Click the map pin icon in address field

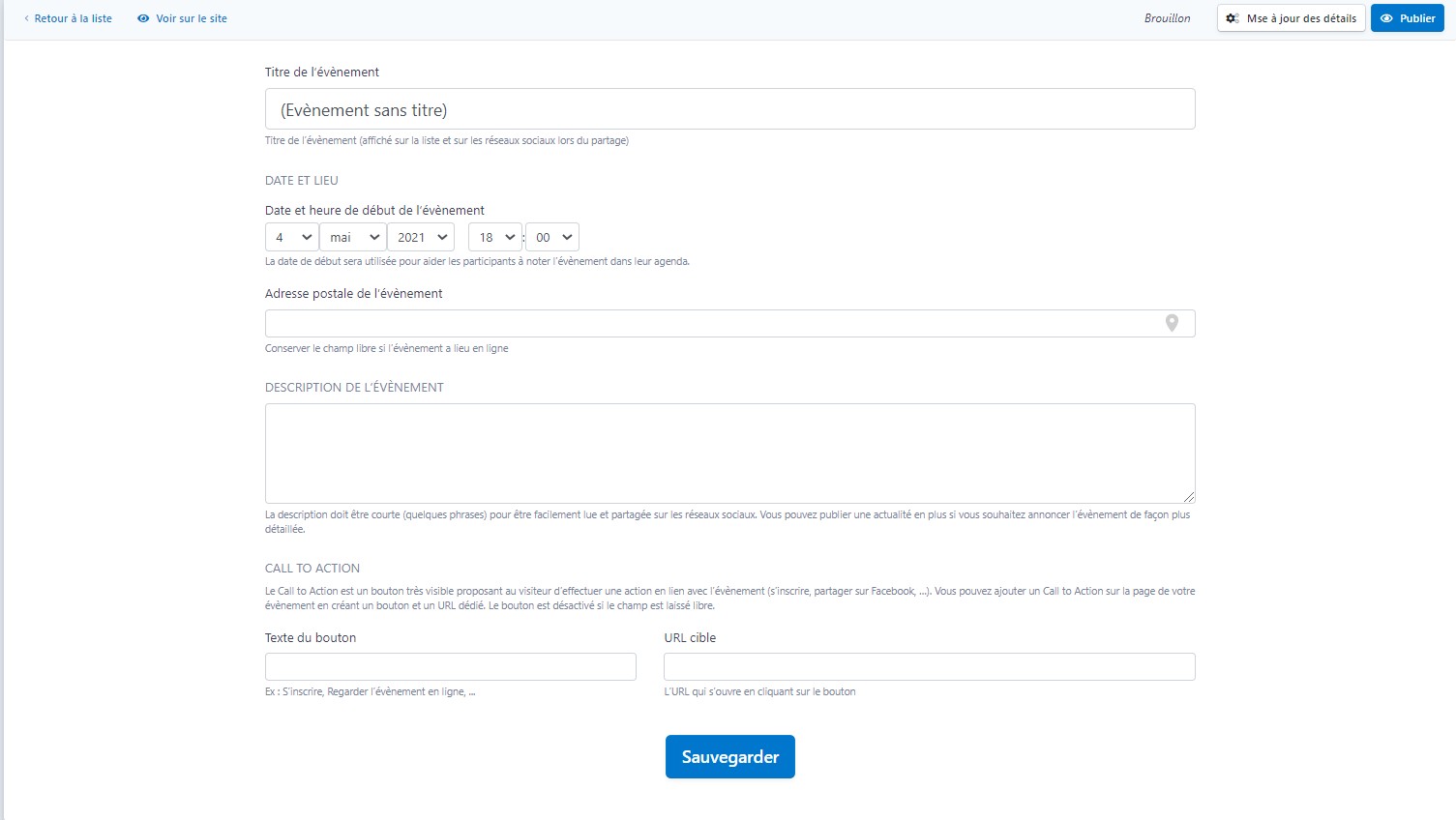[1172, 323]
